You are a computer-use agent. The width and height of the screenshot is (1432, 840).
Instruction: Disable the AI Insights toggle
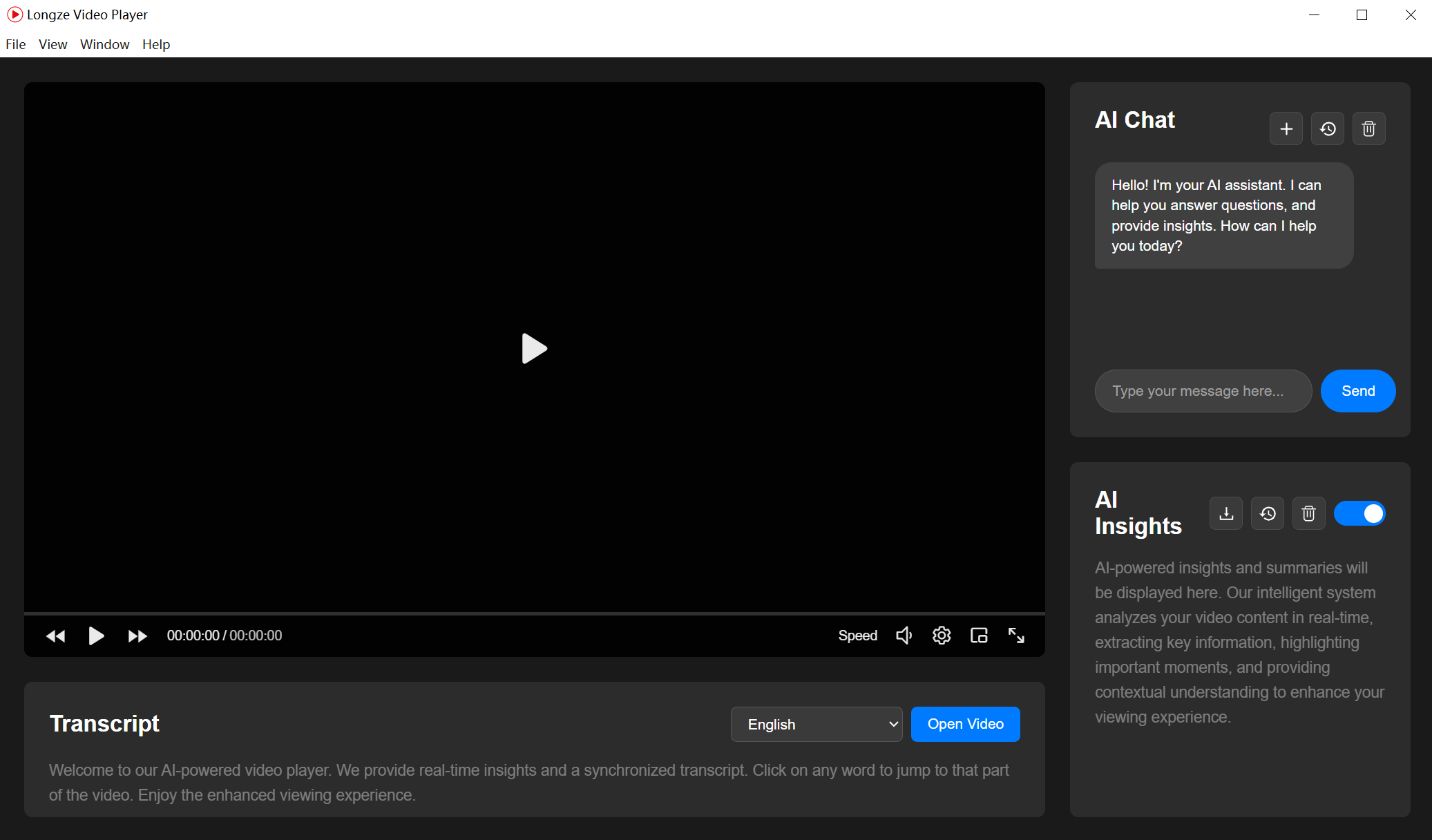[1359, 513]
